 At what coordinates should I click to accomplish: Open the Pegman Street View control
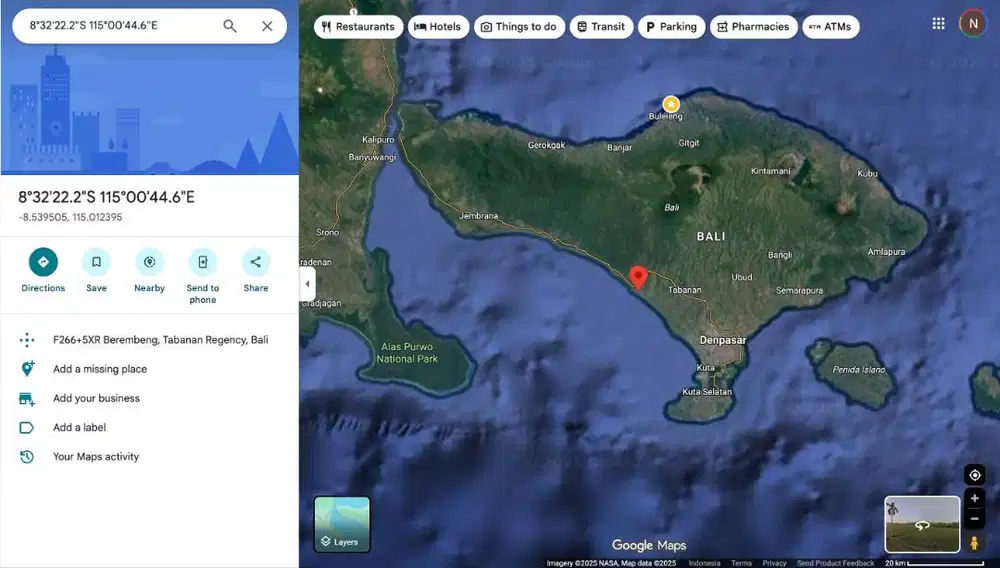(x=974, y=543)
